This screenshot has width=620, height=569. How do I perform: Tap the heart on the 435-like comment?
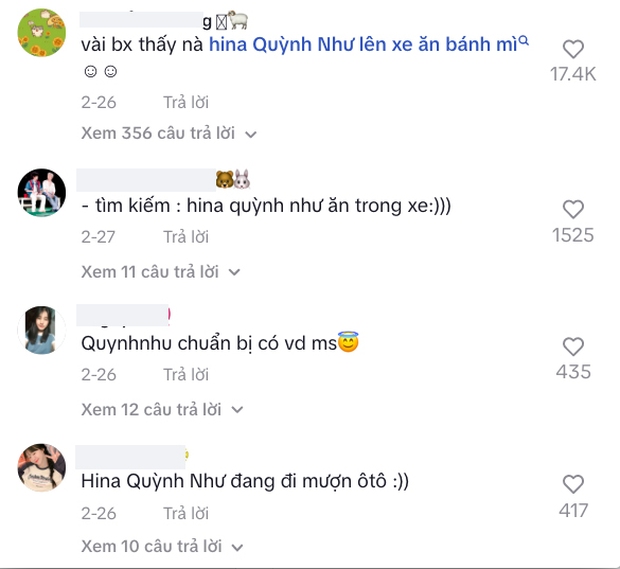click(573, 347)
